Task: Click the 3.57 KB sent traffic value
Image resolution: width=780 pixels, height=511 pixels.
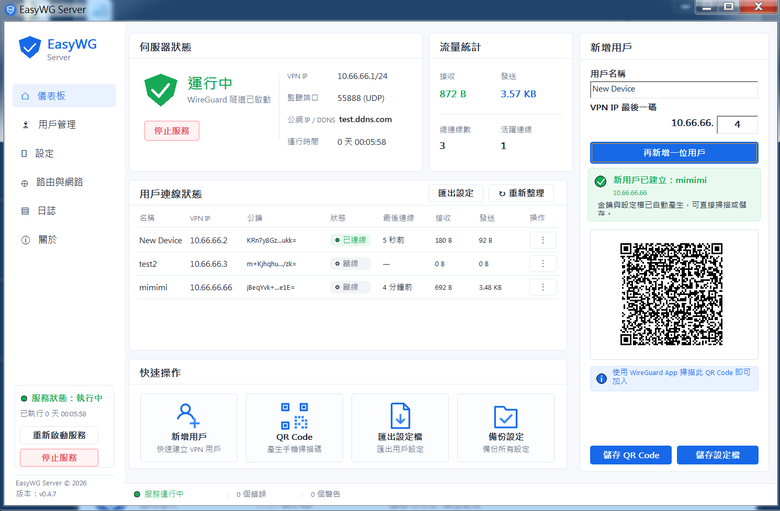Action: coord(518,94)
